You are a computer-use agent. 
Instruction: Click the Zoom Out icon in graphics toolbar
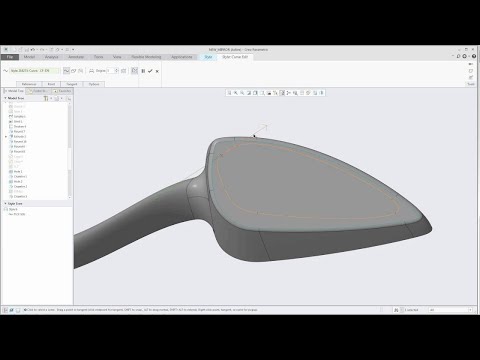click(242, 93)
